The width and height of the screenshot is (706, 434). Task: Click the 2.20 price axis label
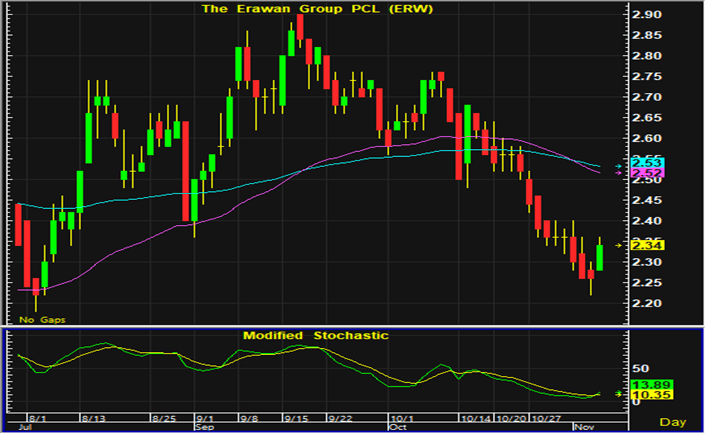pyautogui.click(x=645, y=304)
